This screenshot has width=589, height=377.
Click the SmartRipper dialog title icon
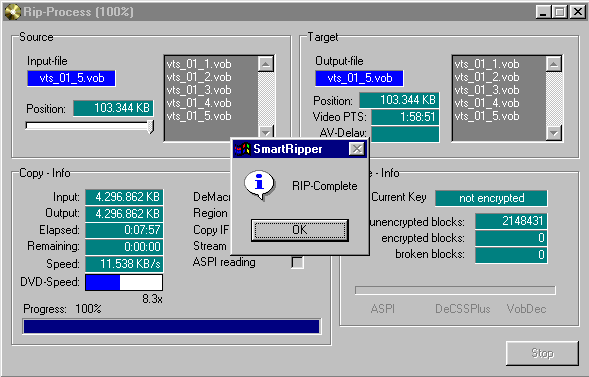click(x=242, y=149)
